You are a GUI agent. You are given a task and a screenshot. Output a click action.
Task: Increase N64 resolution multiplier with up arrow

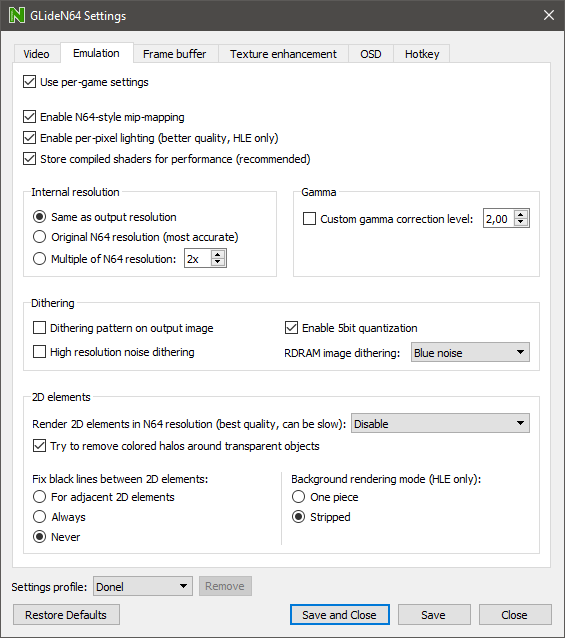tap(218, 255)
